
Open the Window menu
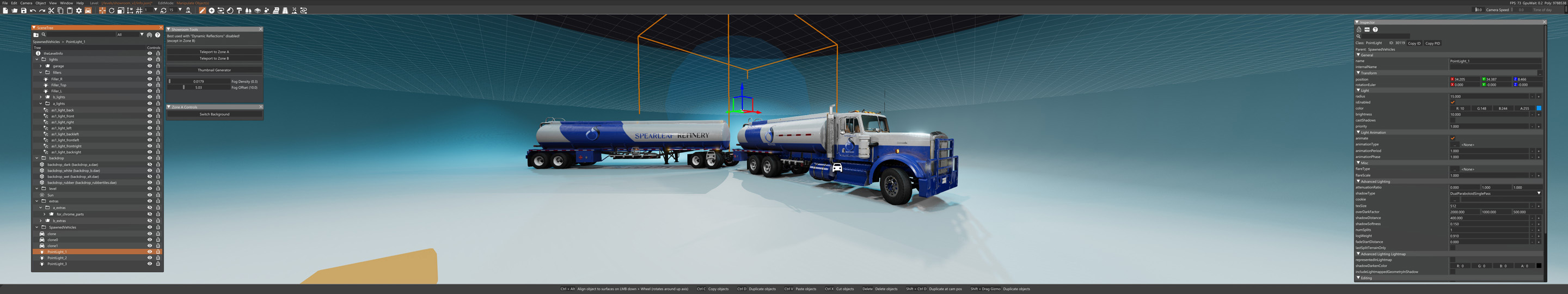(x=66, y=3)
